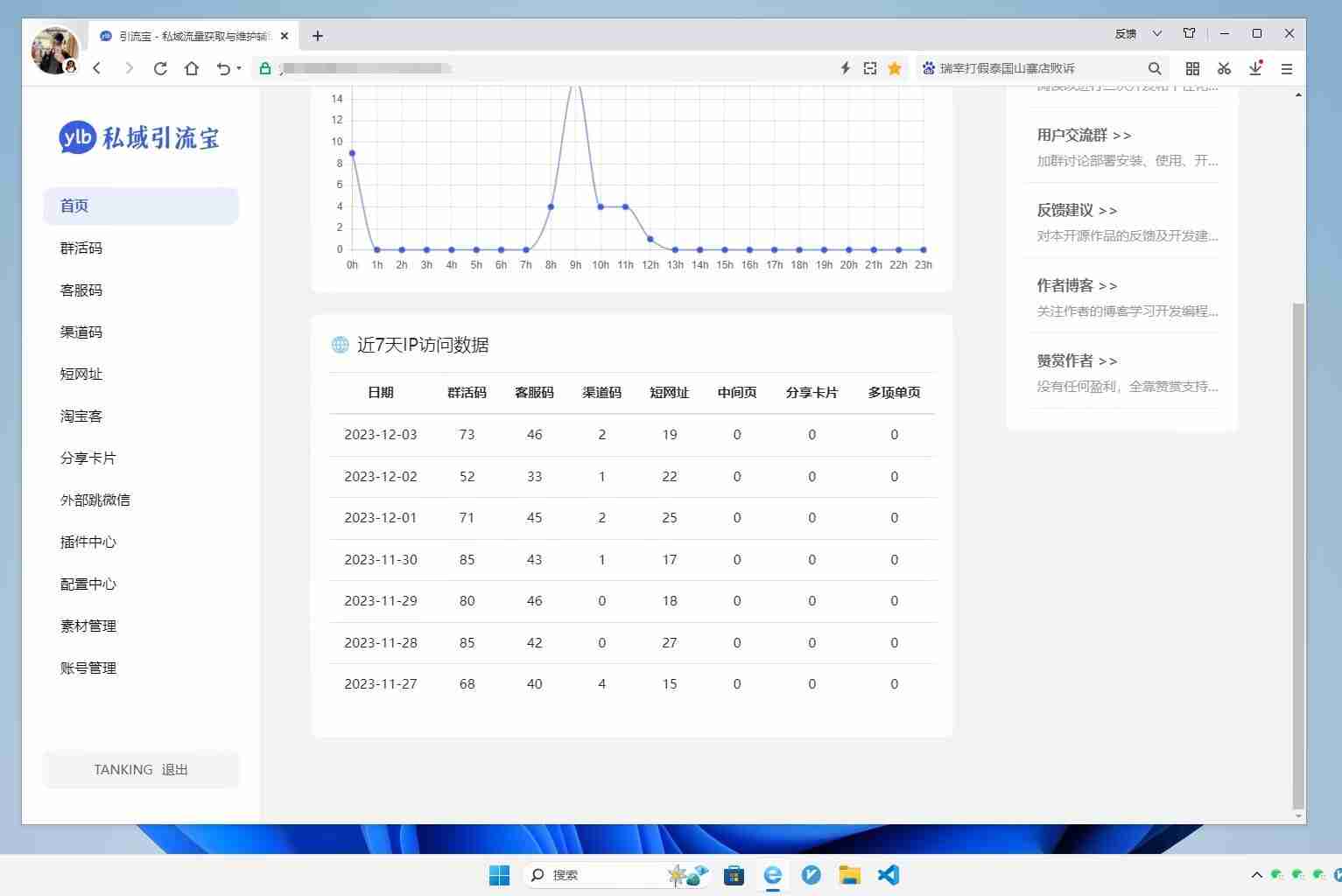The height and width of the screenshot is (896, 1342).
Task: Select 插件中心 from sidebar
Action: pyautogui.click(x=88, y=542)
